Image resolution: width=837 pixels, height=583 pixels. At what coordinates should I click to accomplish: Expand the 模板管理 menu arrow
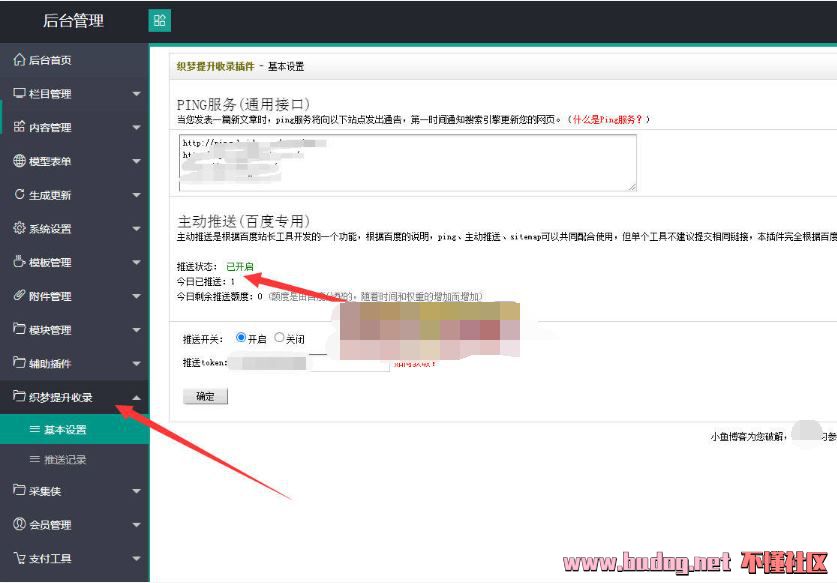point(137,263)
